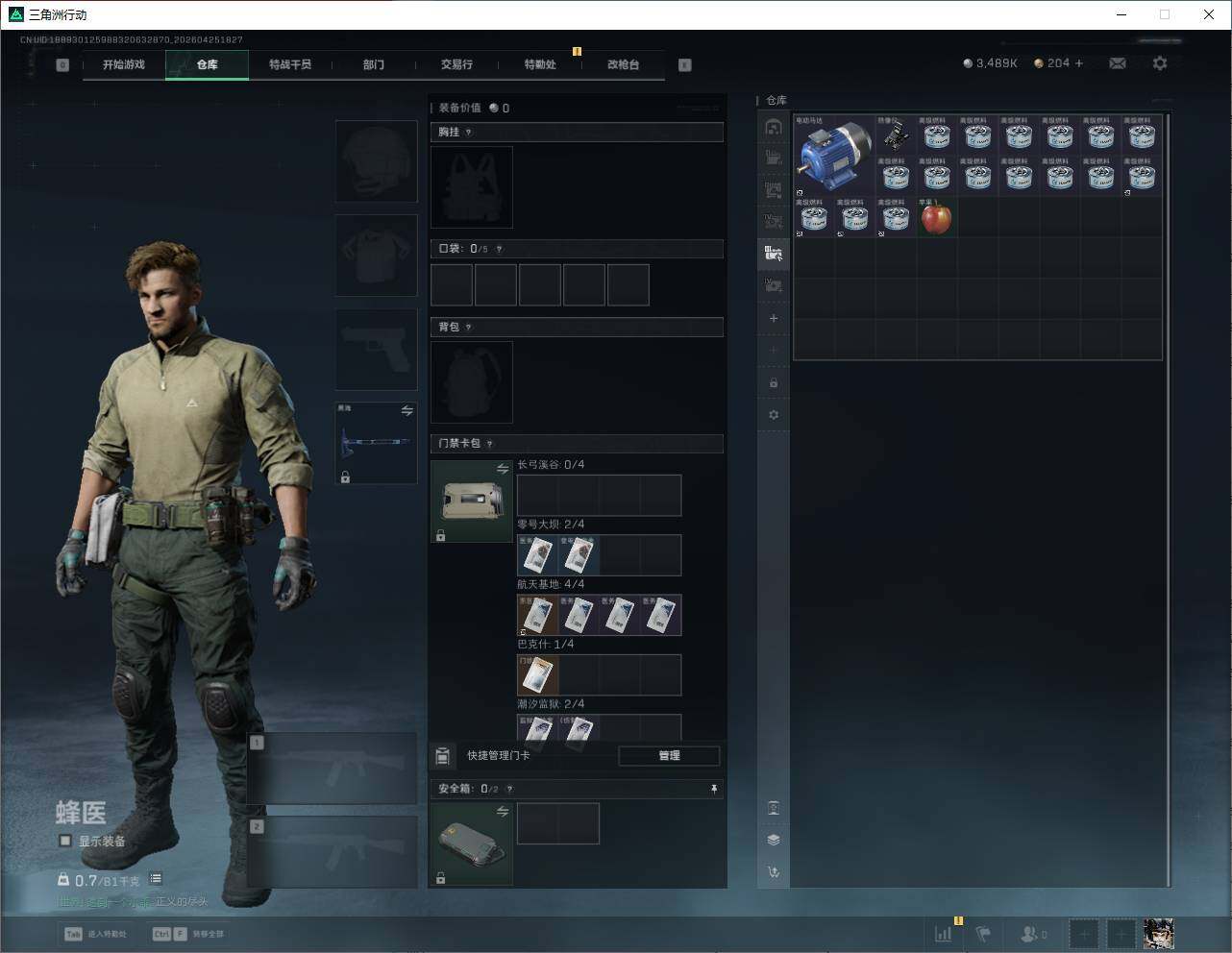Click the stash sidebar lock icon
This screenshot has width=1232, height=953.
(774, 383)
